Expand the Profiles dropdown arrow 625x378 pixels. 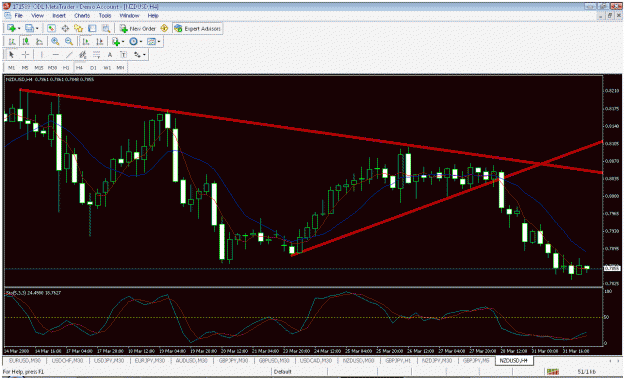coord(37,29)
